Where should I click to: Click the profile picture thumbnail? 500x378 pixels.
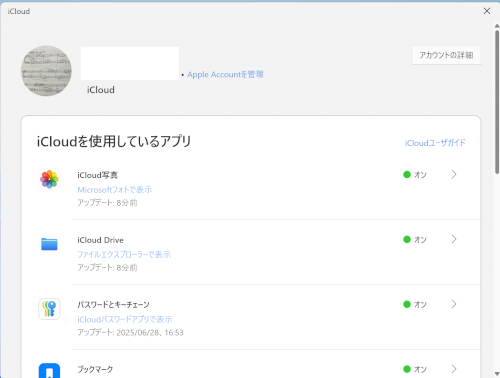click(x=46, y=71)
